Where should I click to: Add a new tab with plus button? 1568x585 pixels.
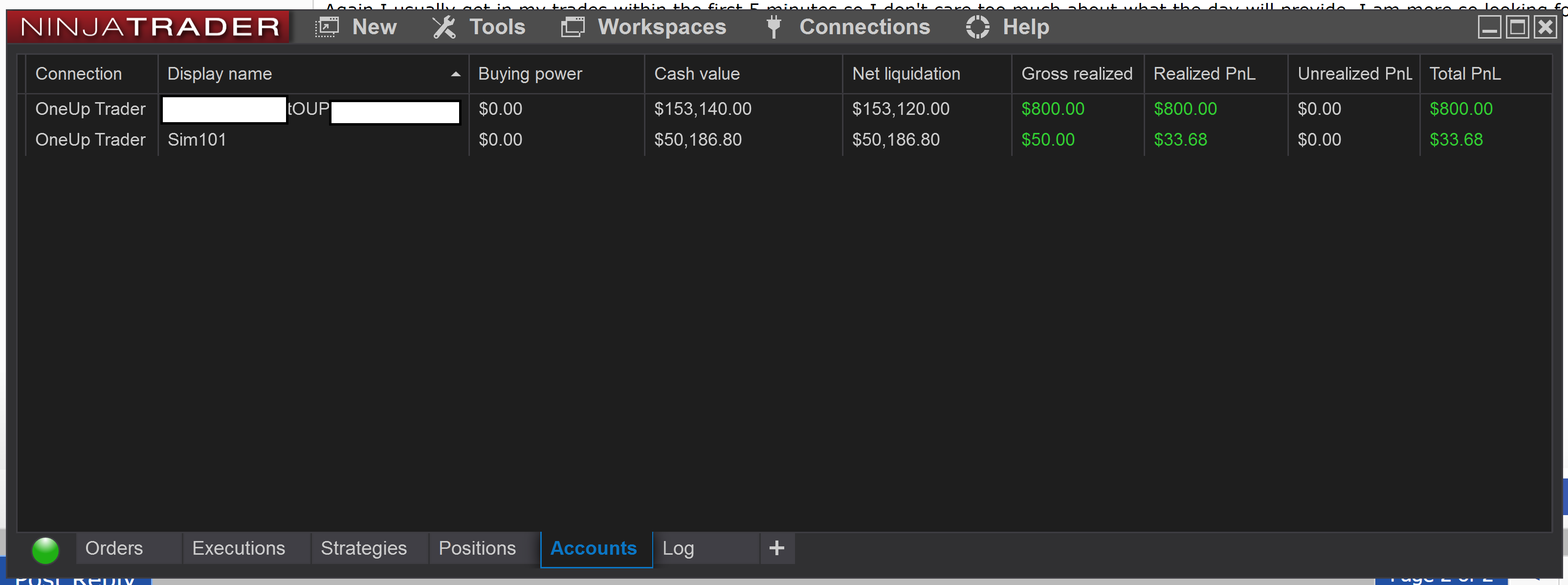coord(777,548)
